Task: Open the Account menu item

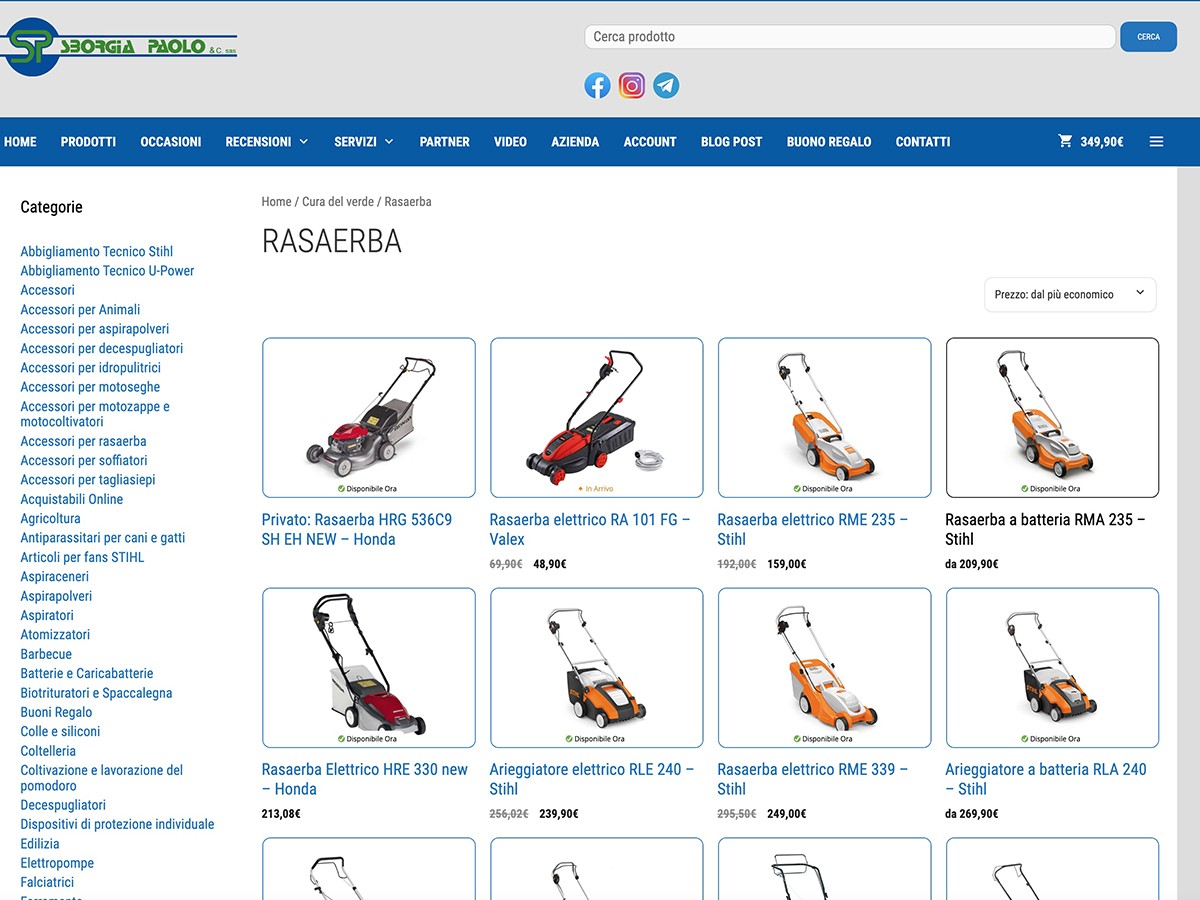Action: click(650, 142)
